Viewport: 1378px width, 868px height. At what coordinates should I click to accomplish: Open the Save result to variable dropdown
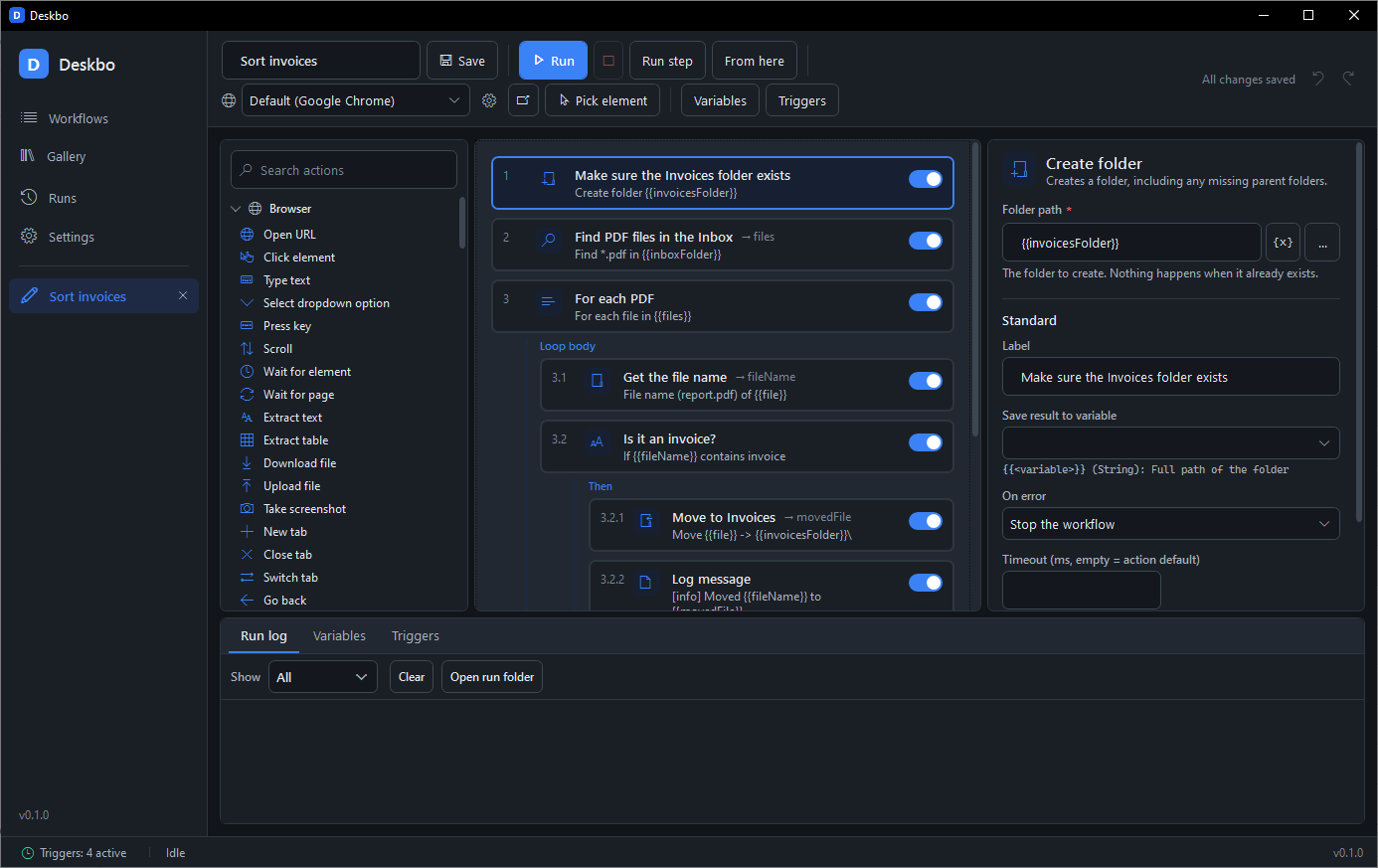[x=1170, y=442]
